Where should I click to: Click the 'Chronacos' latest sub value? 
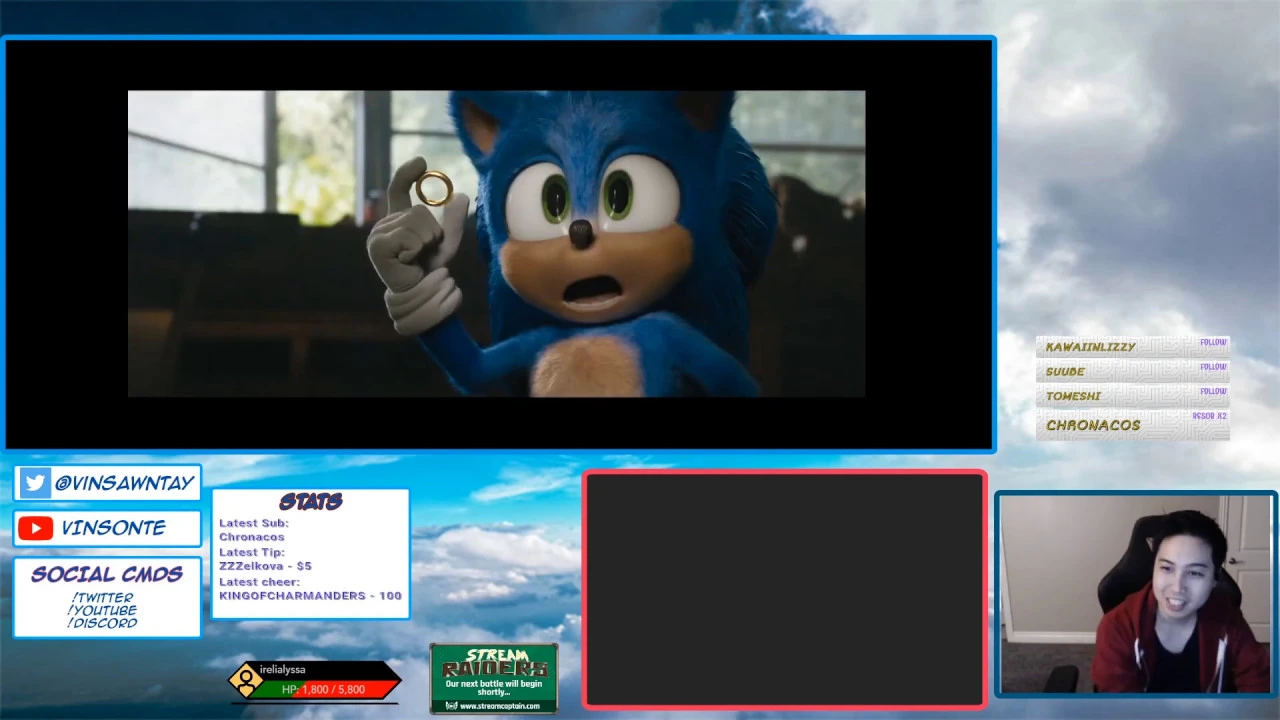click(251, 537)
